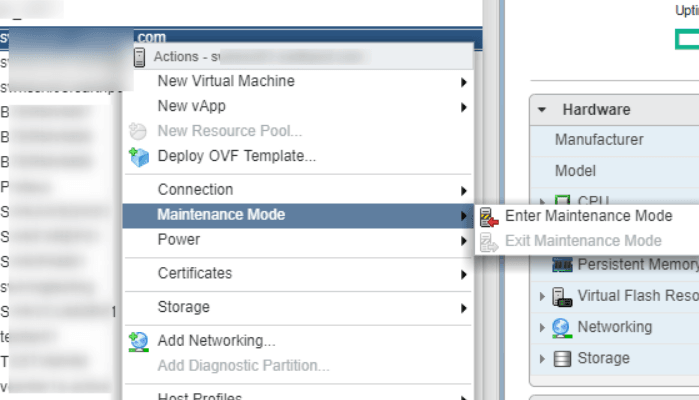Screen dimensions: 699x400
Task: Collapse the Hardware panel section
Action: point(542,110)
